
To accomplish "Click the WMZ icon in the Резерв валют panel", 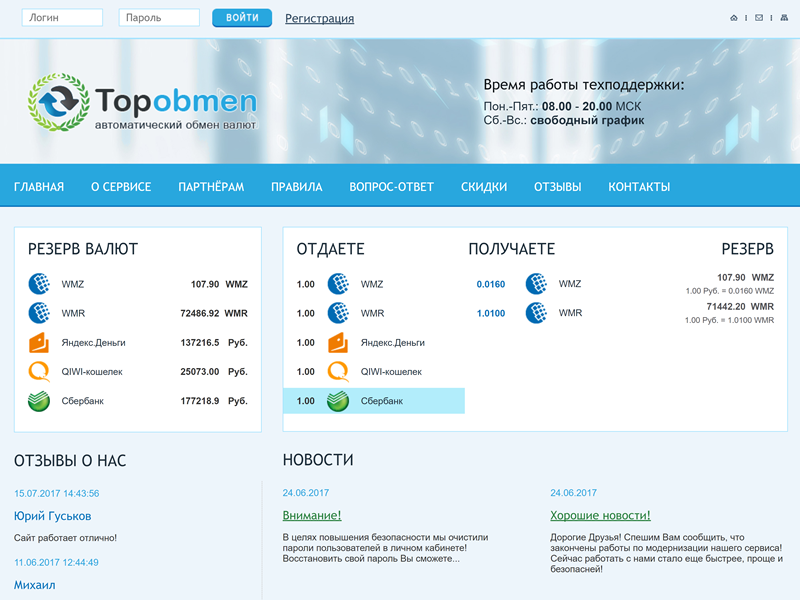I will click(x=39, y=284).
